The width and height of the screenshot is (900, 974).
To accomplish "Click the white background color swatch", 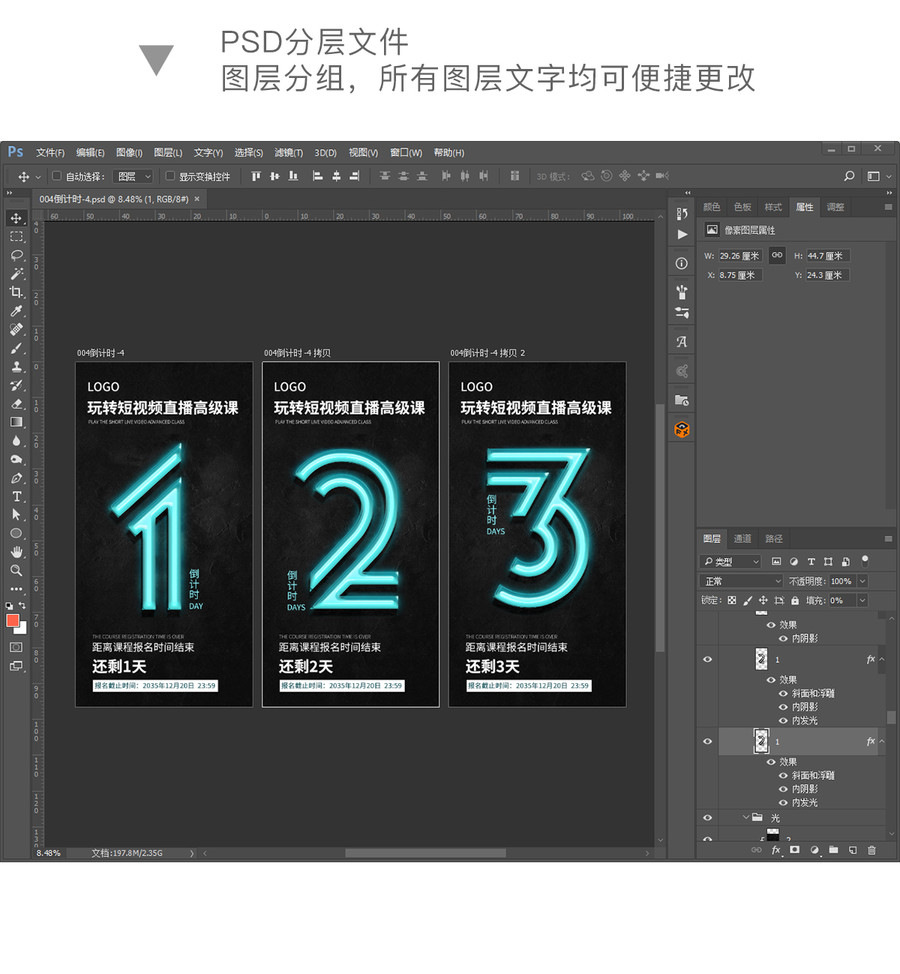I will coord(22,629).
